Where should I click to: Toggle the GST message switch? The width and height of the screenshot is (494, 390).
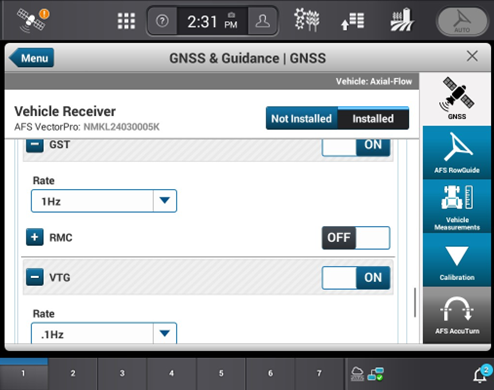tap(356, 147)
